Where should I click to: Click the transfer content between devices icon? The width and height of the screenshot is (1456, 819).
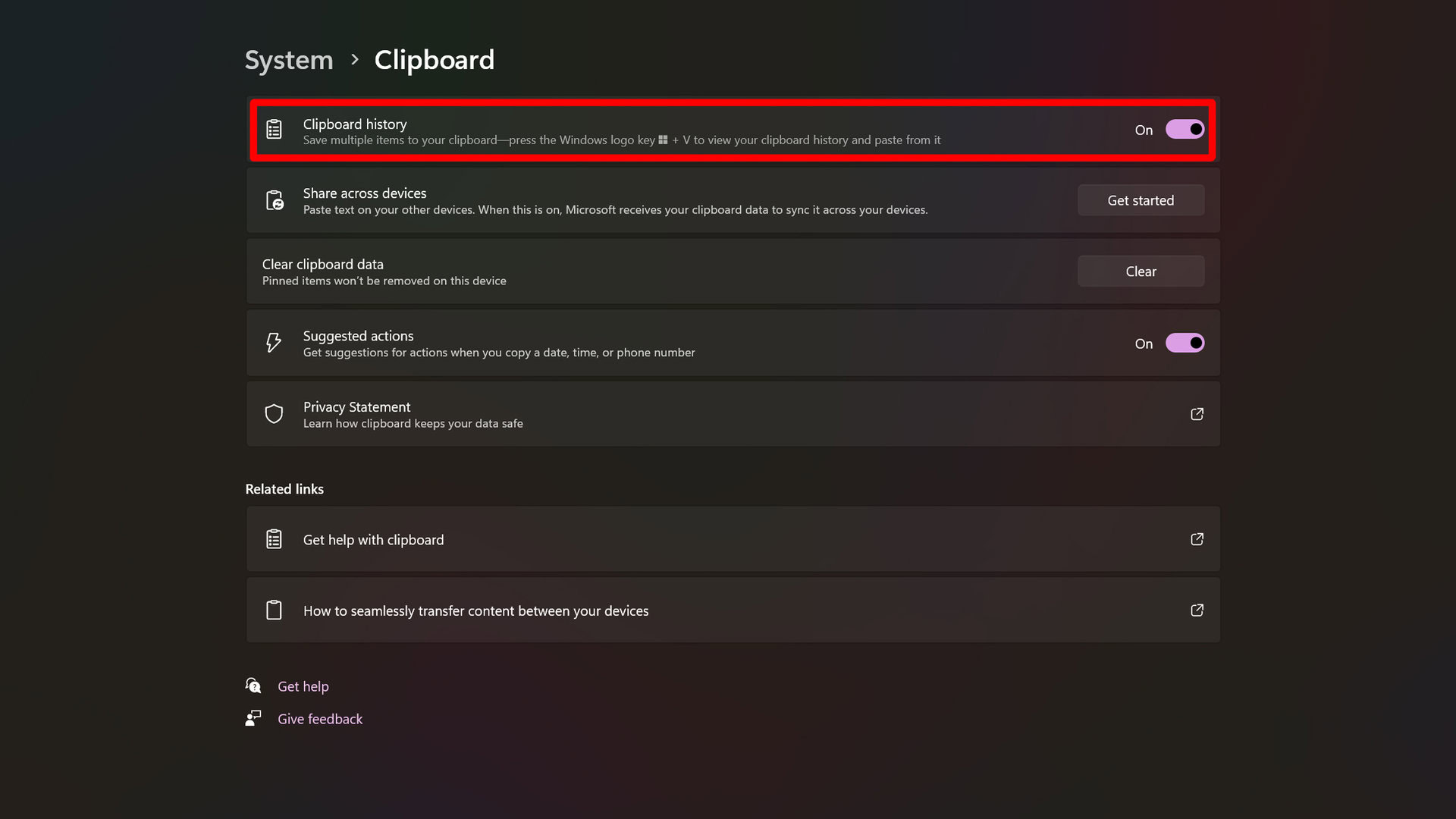[274, 610]
